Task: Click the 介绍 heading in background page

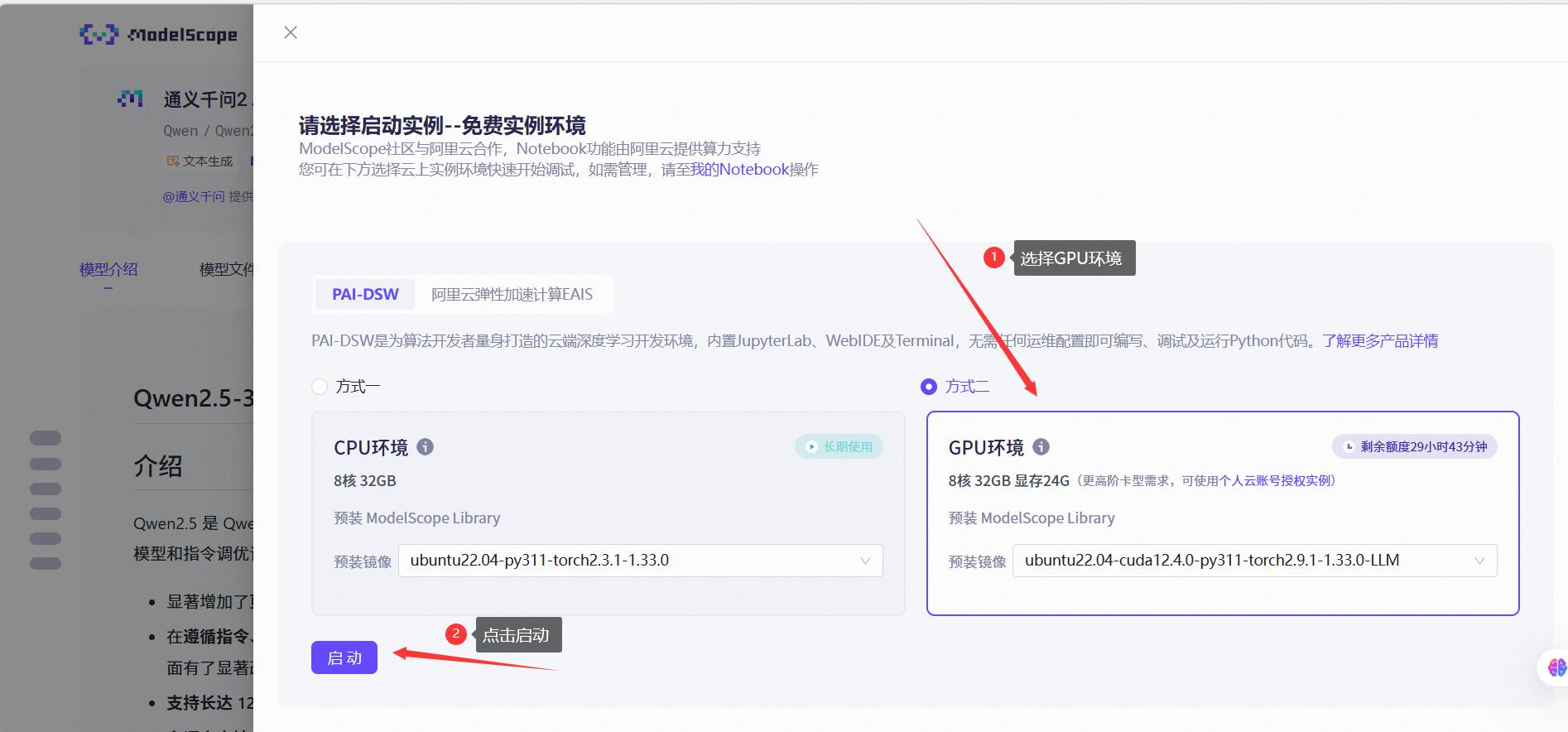Action: tap(158, 466)
